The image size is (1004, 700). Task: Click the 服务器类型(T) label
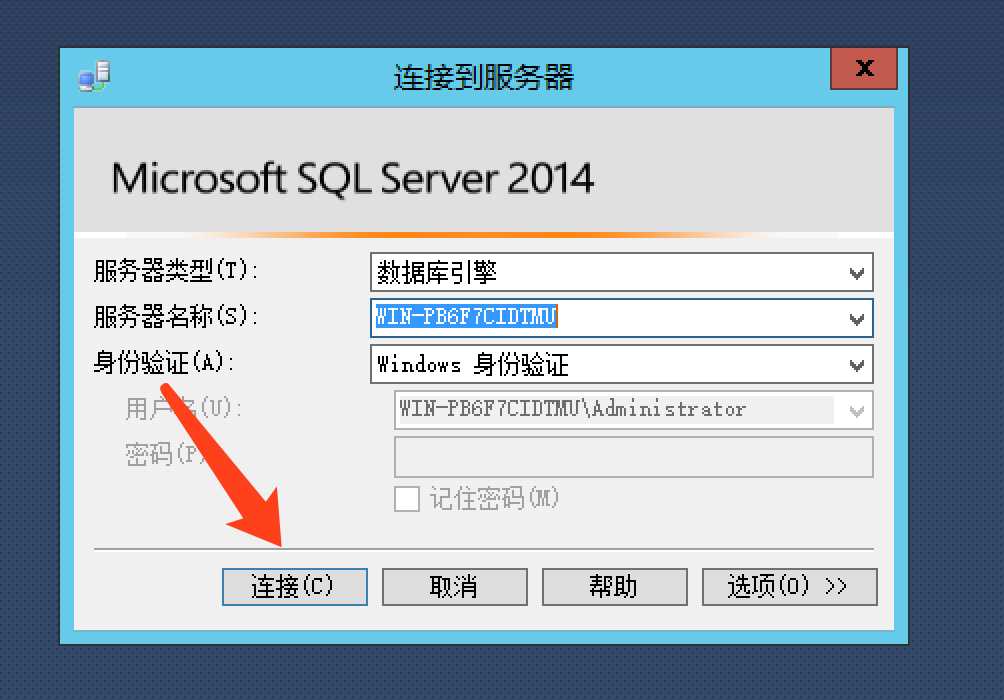tap(175, 271)
